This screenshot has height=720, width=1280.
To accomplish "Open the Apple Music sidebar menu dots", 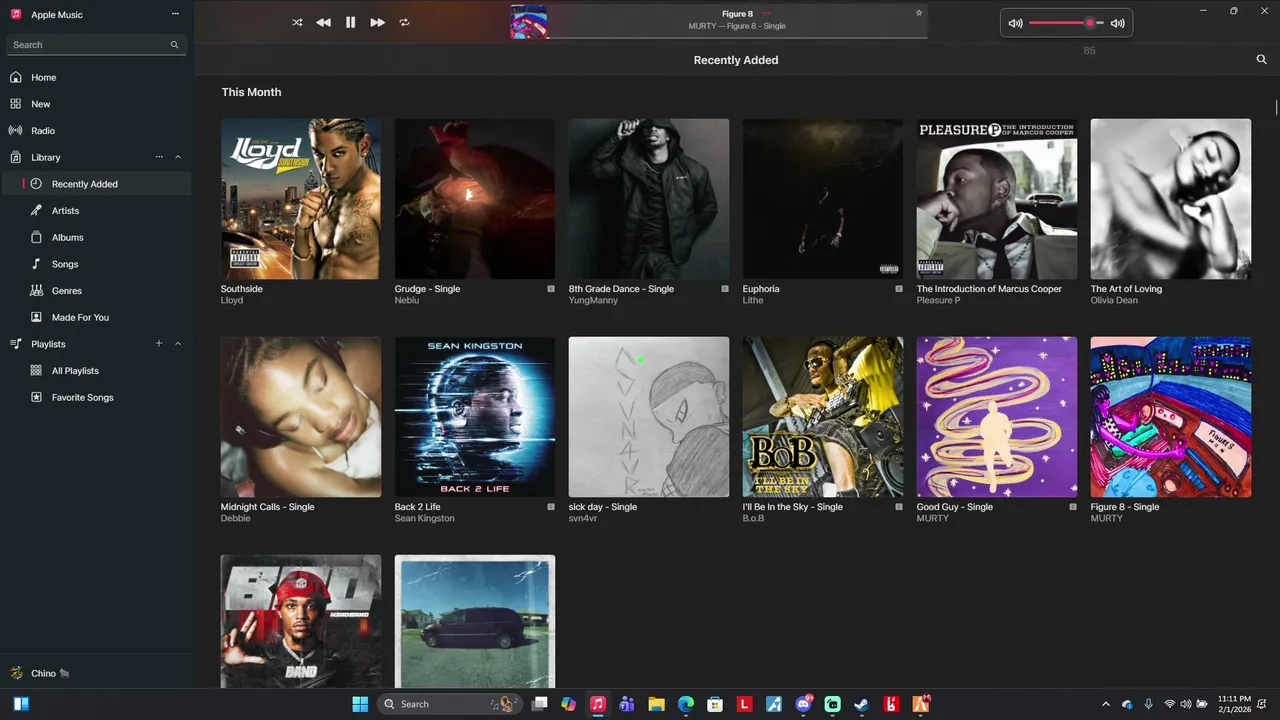I will coord(175,14).
